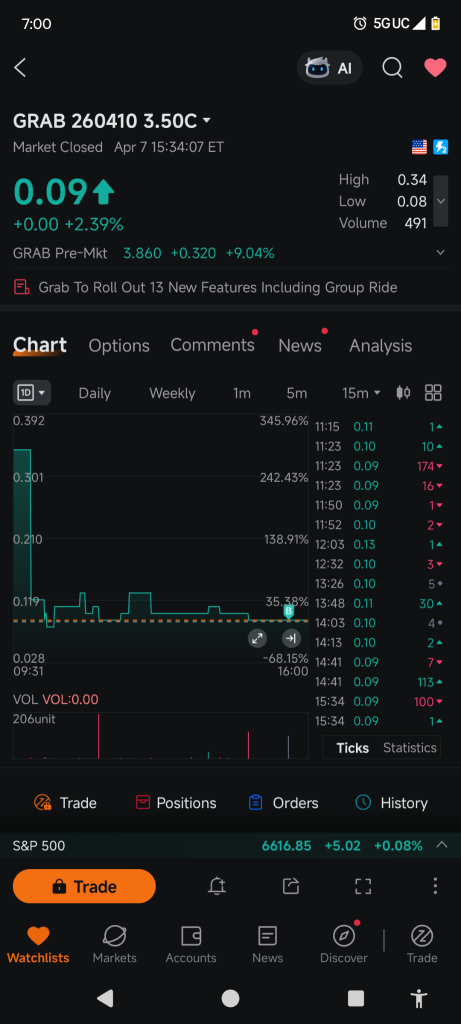Share via the export icon

point(291,886)
